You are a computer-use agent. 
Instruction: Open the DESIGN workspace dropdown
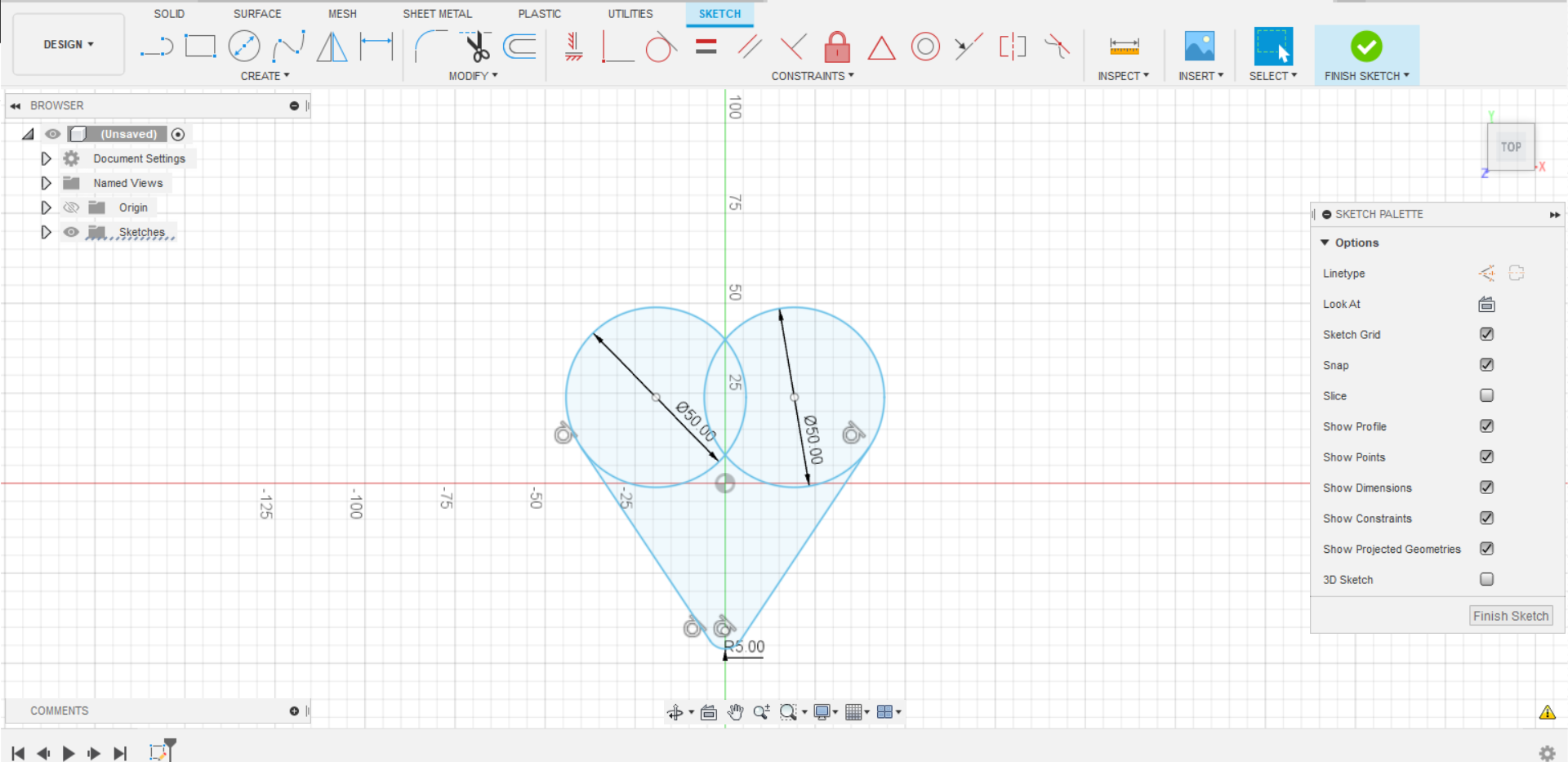click(68, 44)
